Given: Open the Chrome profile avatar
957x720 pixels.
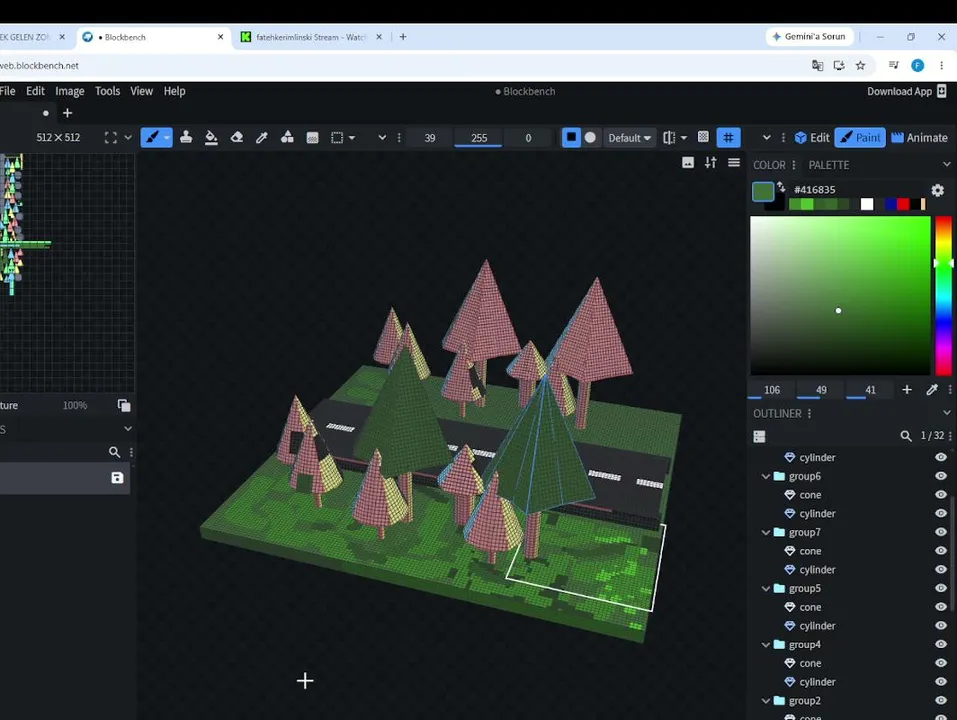Looking at the screenshot, I should (x=917, y=65).
